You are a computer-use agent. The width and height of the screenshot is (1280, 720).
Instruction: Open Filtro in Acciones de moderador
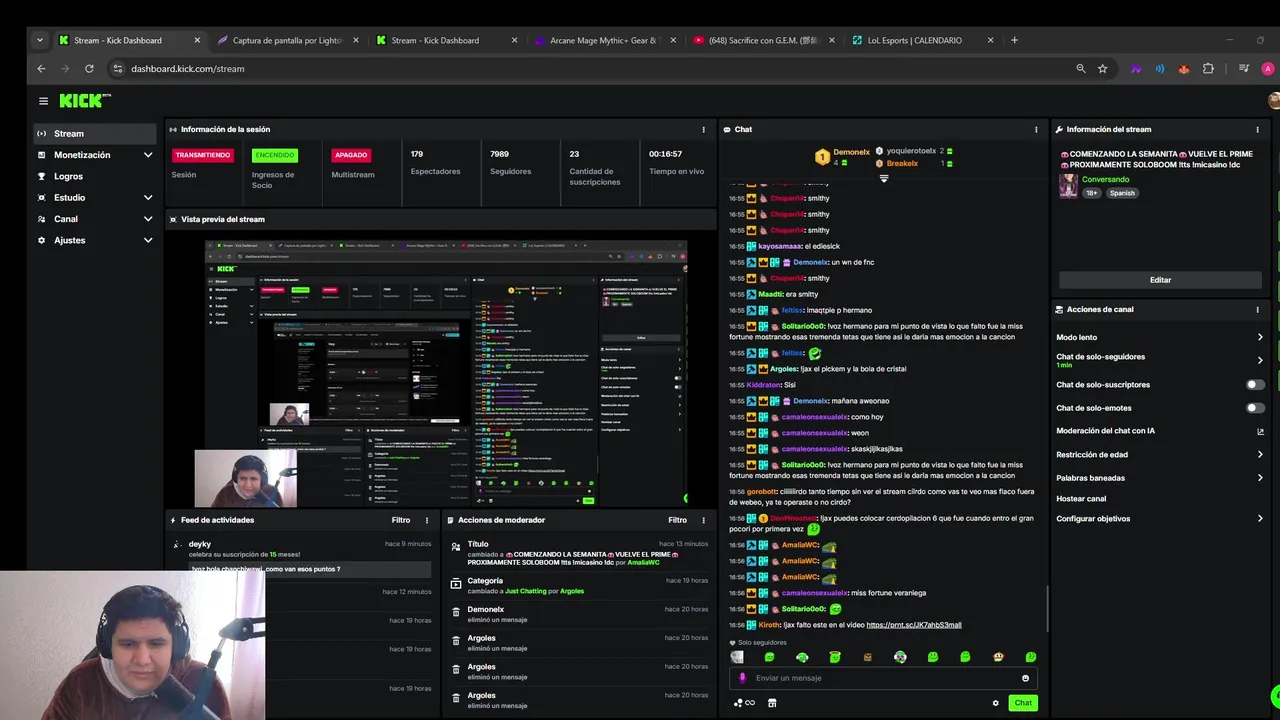pyautogui.click(x=678, y=520)
